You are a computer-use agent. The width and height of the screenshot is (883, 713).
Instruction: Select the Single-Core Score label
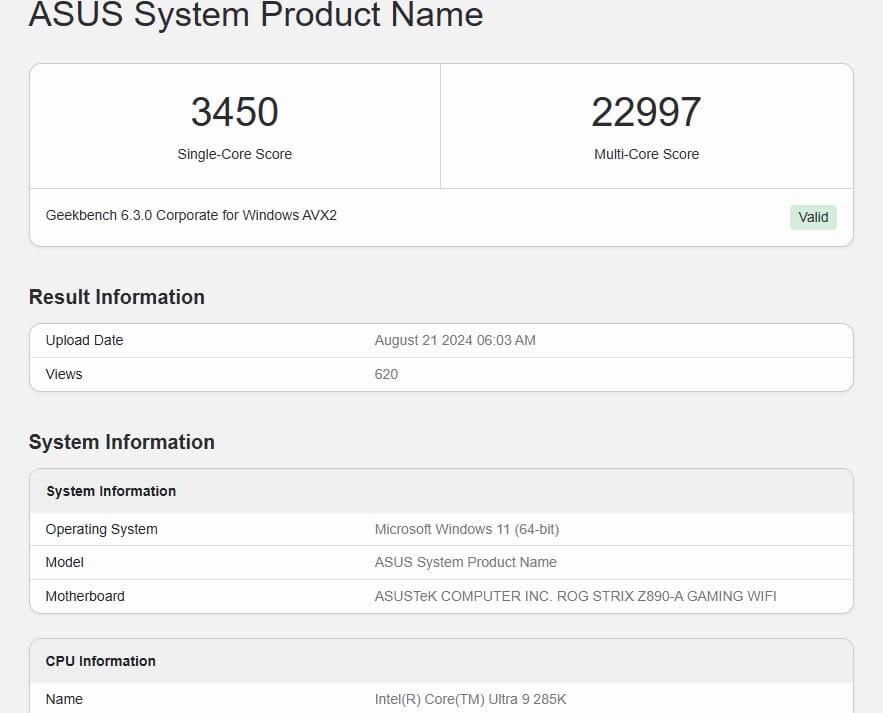(x=234, y=154)
